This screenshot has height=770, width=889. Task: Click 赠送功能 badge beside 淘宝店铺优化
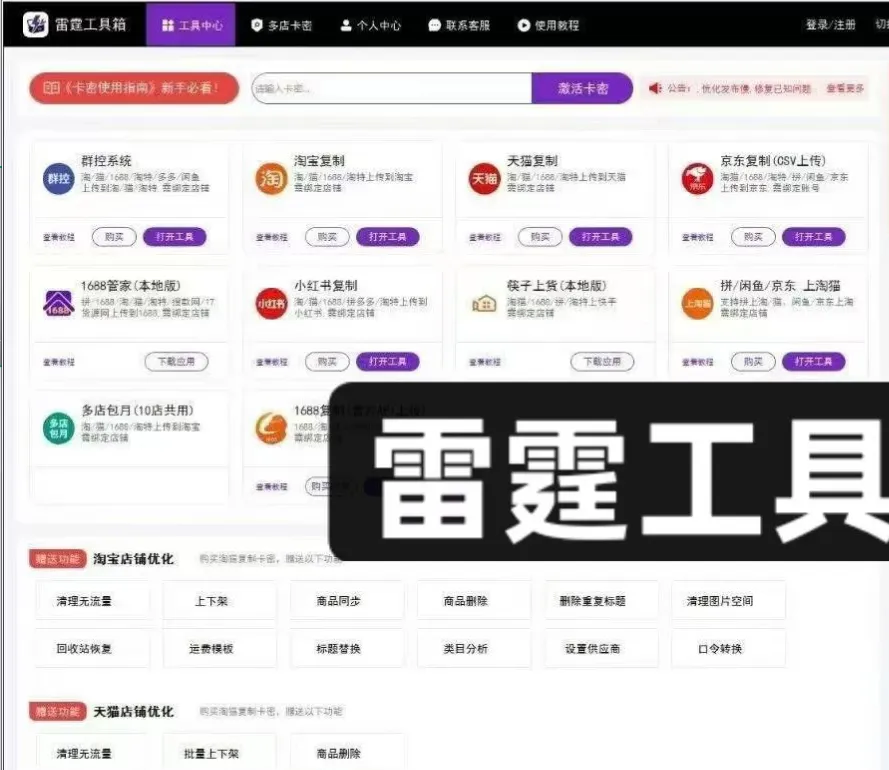[x=57, y=559]
